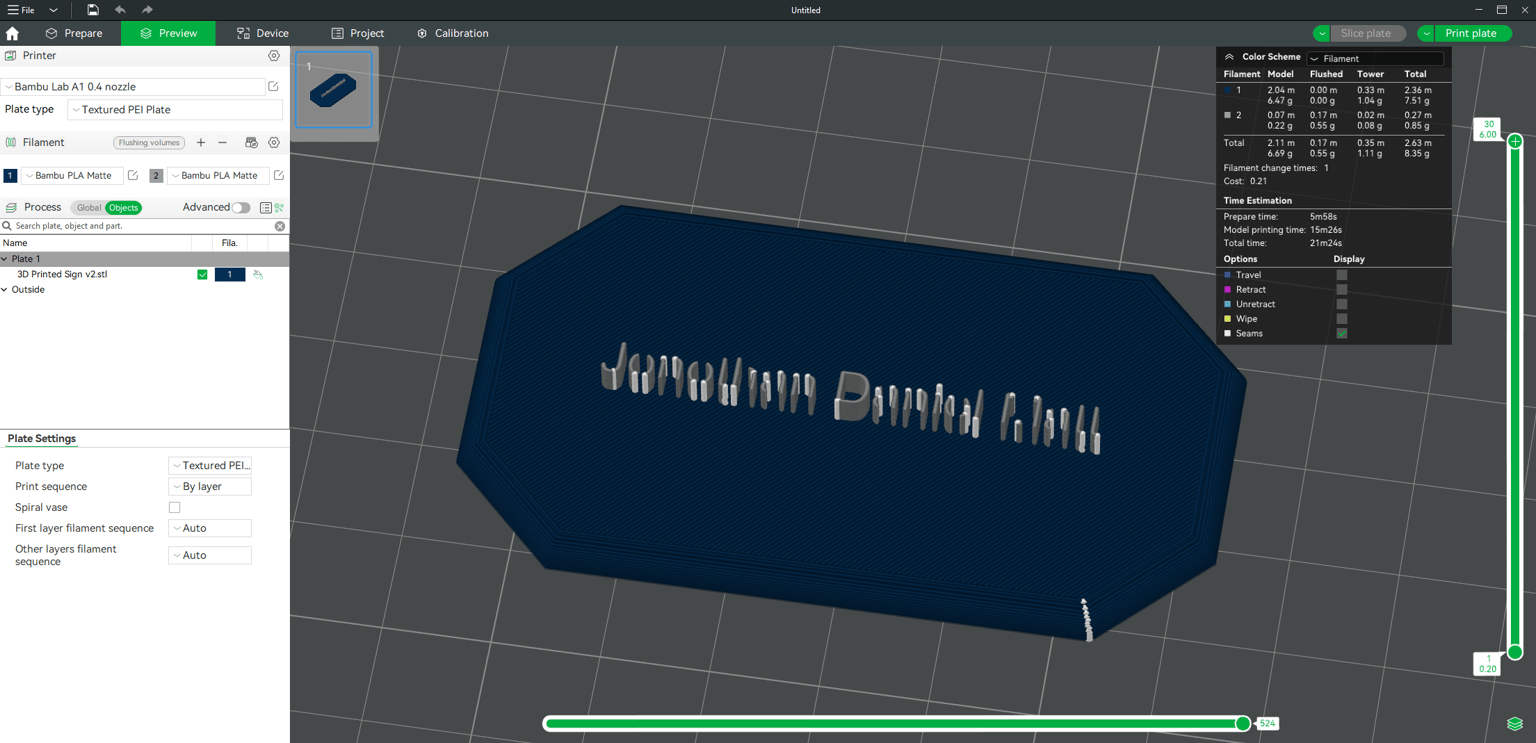This screenshot has width=1536, height=743.
Task: Click filament number cell for 3D Printed Sign
Action: [230, 274]
